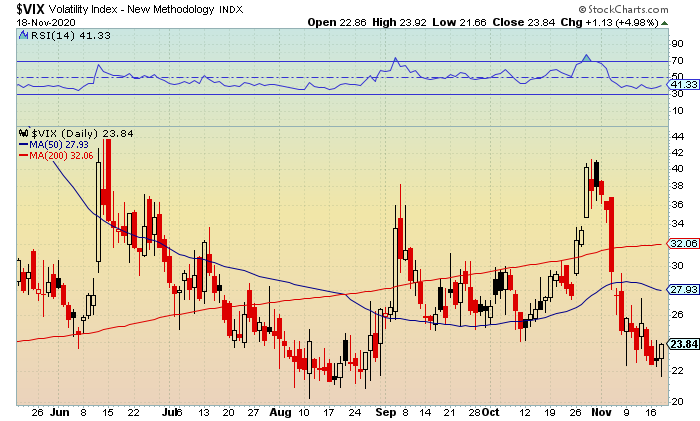The width and height of the screenshot is (700, 421).
Task: Click the red MA(200) legend line
Action: point(23,156)
